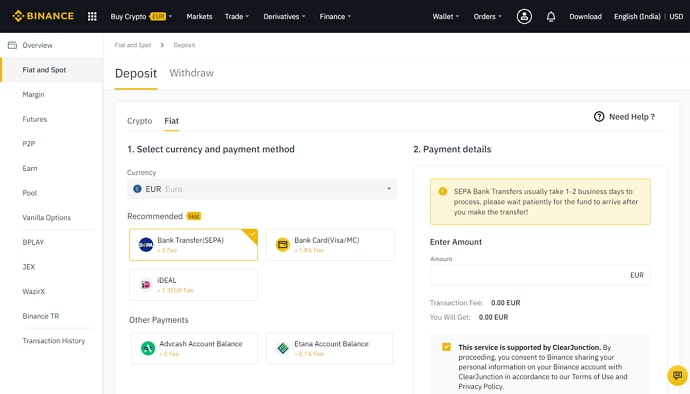Select Advcash Account Balance payment option
690x394 pixels.
(195, 348)
